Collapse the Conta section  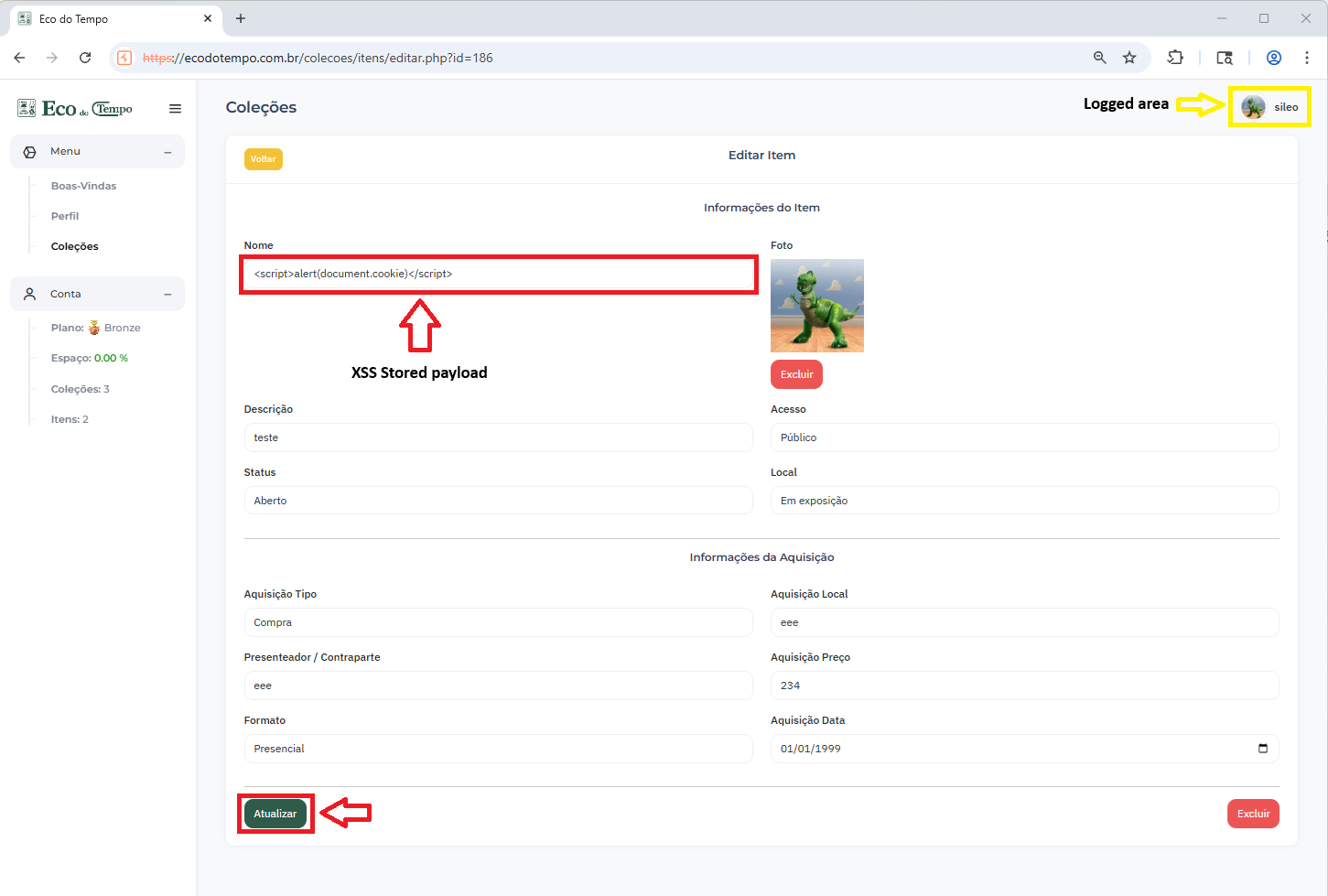point(167,294)
